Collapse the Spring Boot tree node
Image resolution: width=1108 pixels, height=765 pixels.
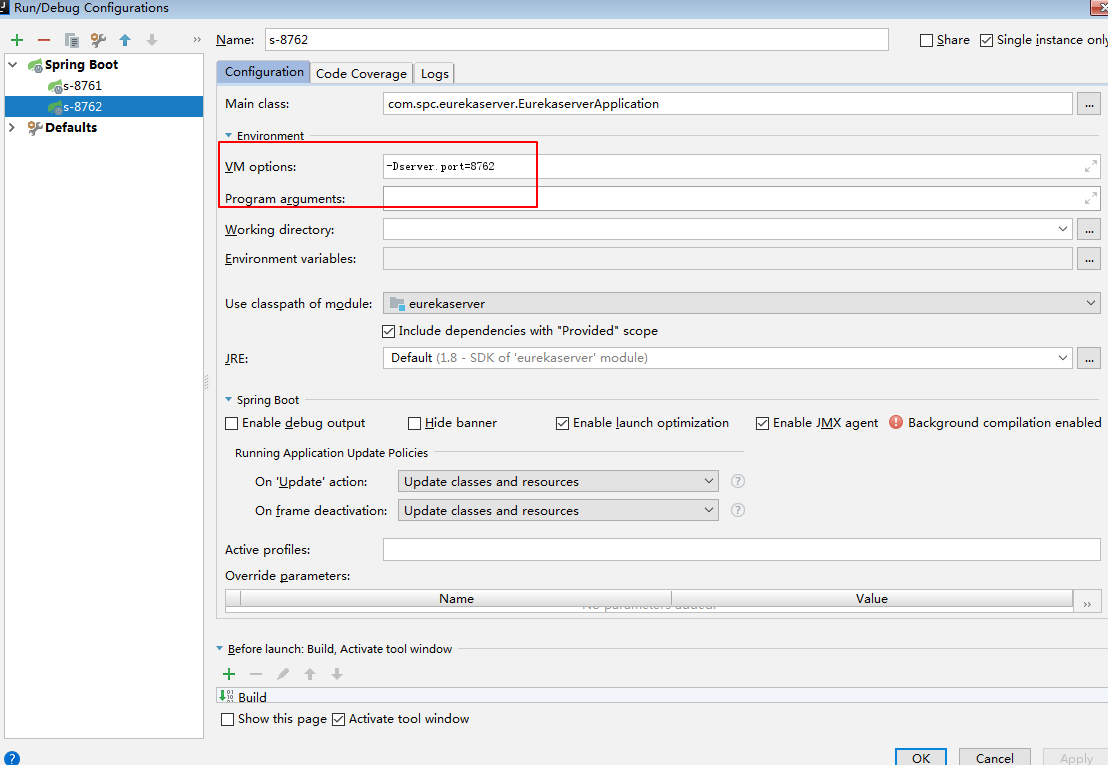(13, 64)
